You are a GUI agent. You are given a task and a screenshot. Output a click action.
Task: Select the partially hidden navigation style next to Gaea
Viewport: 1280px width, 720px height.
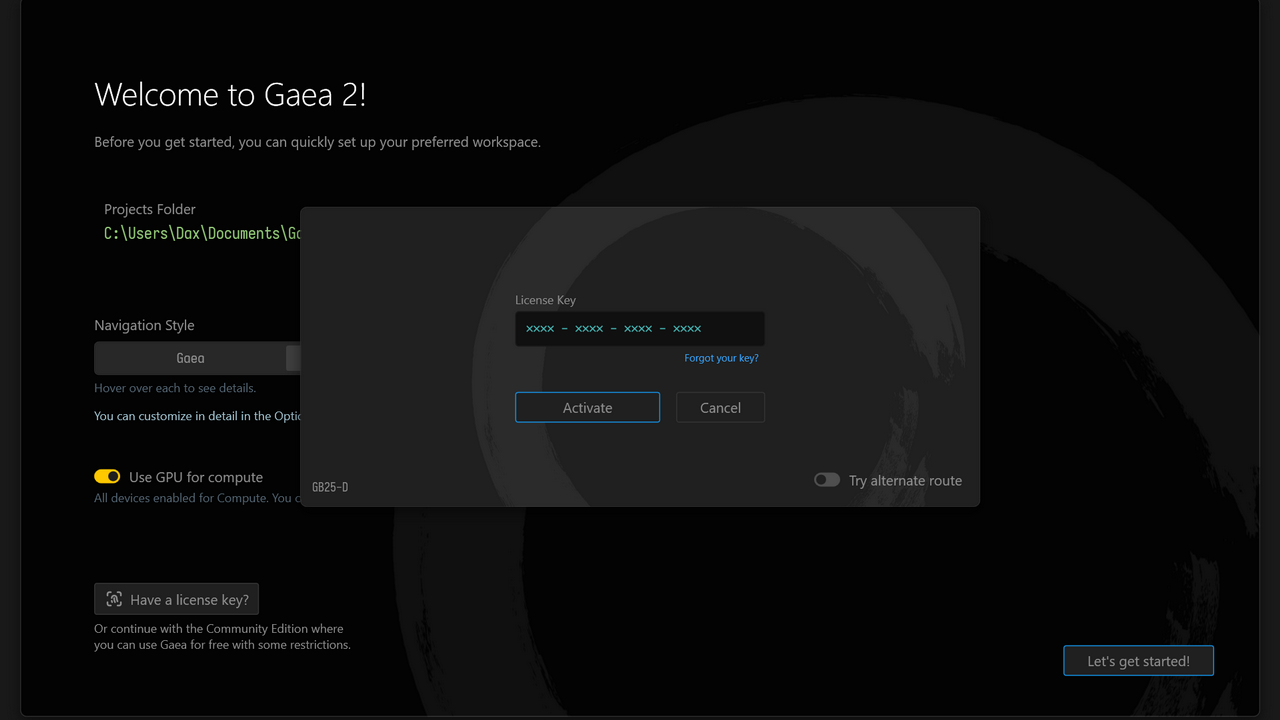point(293,358)
